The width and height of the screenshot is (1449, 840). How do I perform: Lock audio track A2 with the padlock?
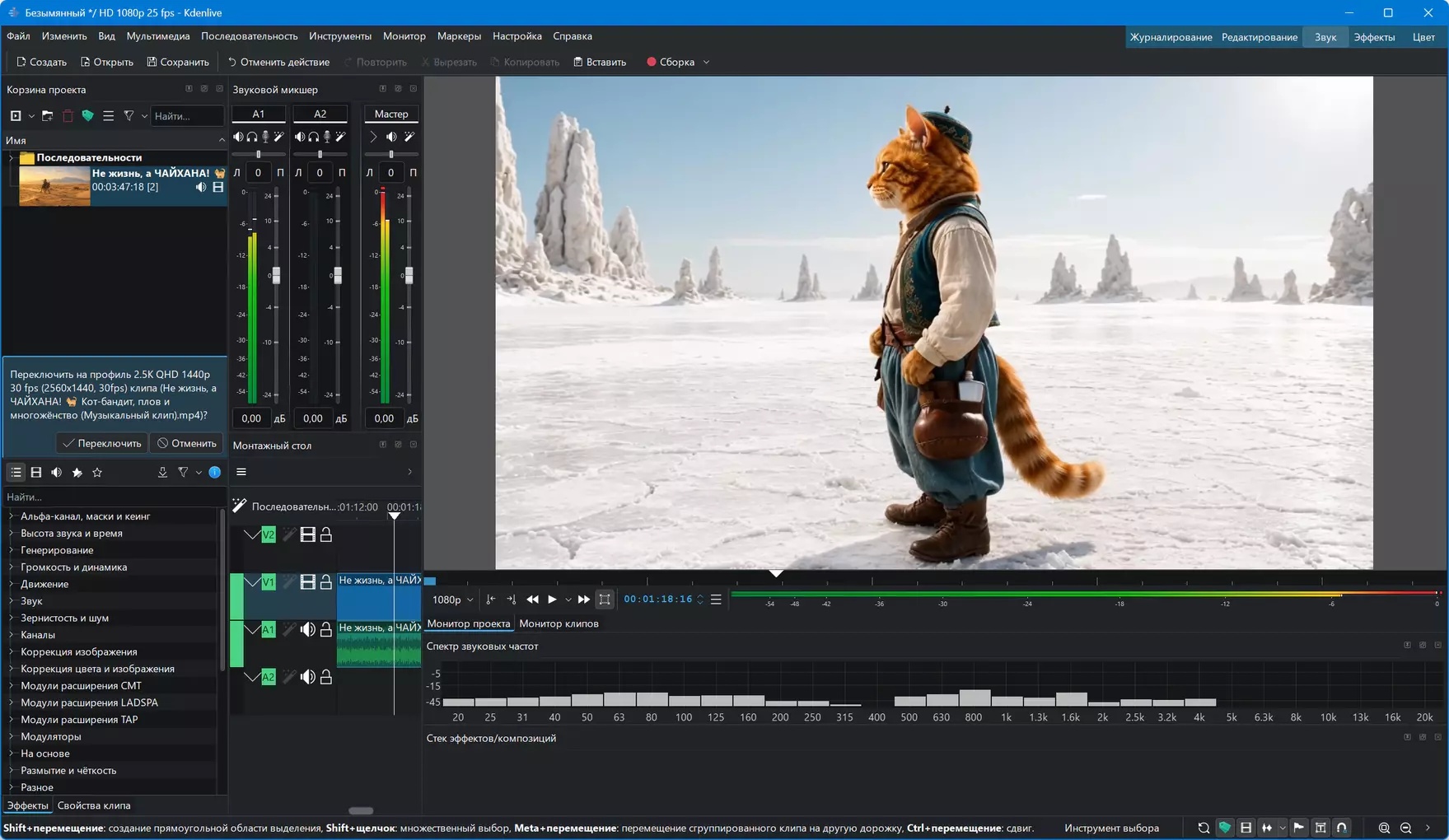[326, 677]
